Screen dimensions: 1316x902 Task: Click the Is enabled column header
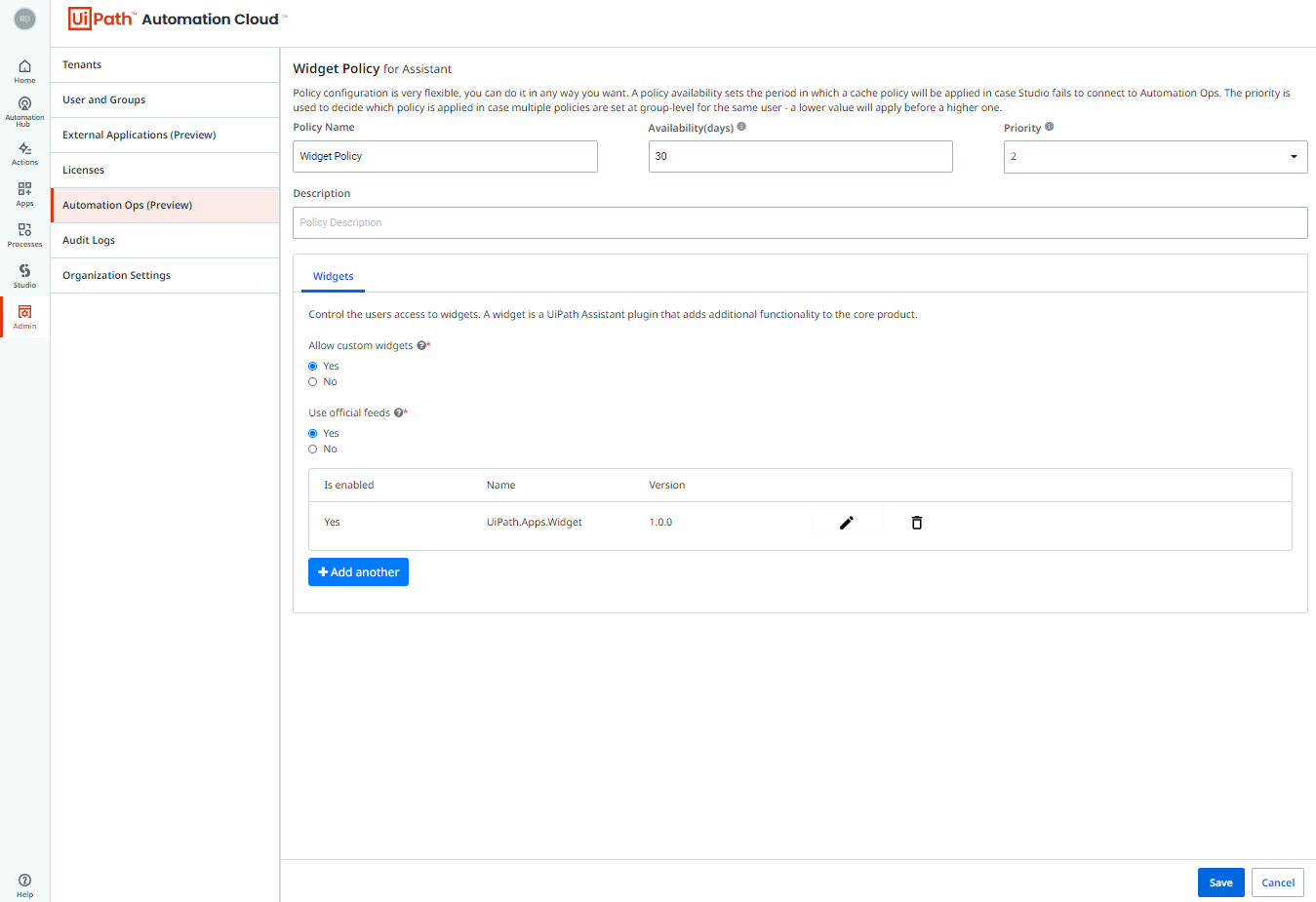[x=349, y=486]
